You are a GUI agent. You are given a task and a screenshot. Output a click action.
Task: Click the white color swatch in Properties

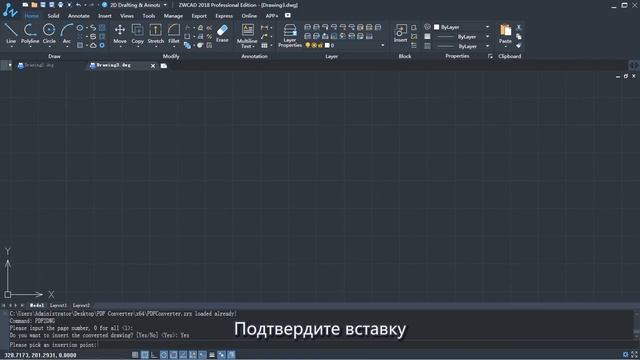pyautogui.click(x=436, y=27)
